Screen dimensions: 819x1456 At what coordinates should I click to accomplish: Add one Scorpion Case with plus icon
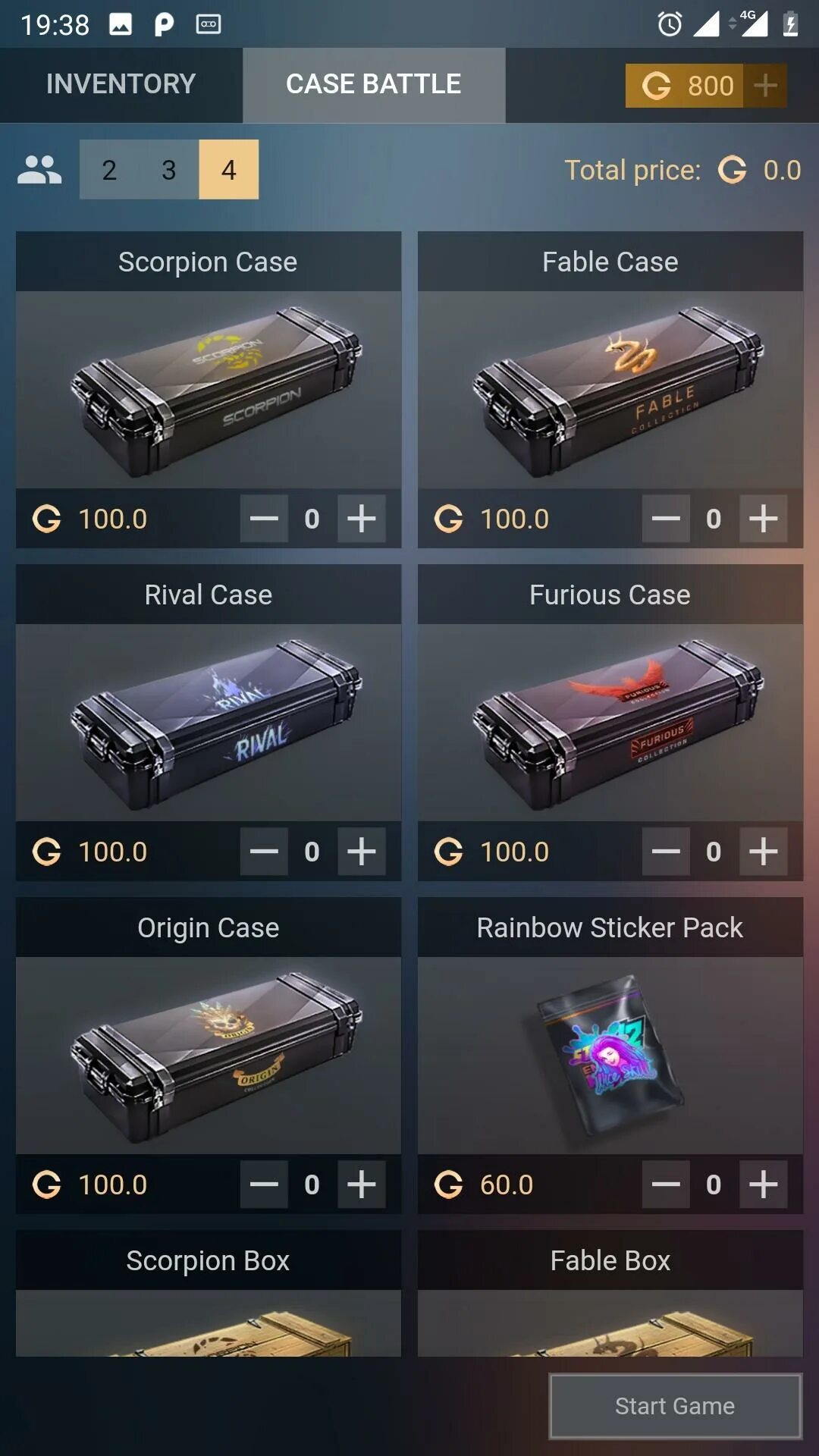(362, 519)
